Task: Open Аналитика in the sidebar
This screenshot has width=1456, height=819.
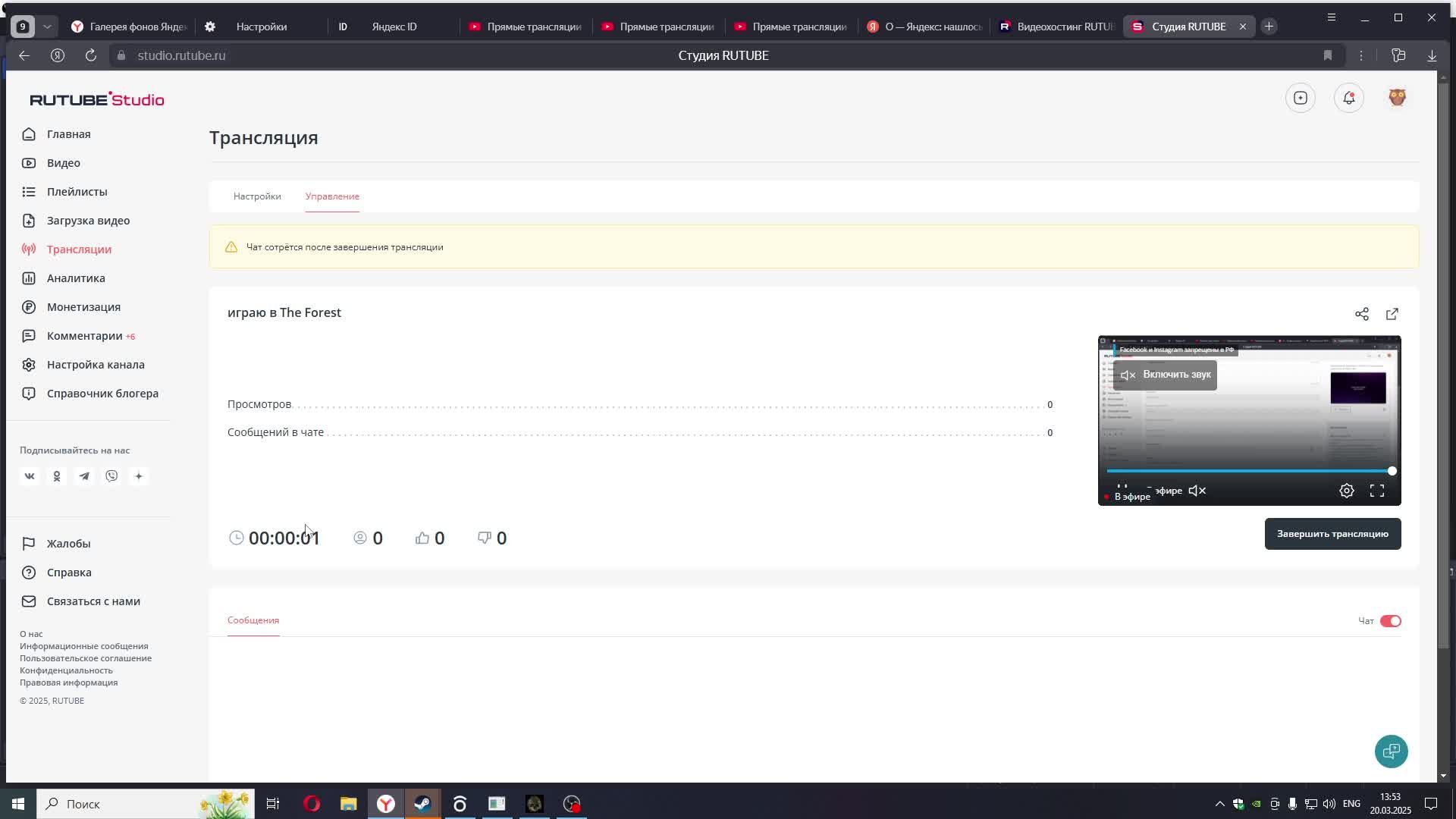Action: coord(76,278)
